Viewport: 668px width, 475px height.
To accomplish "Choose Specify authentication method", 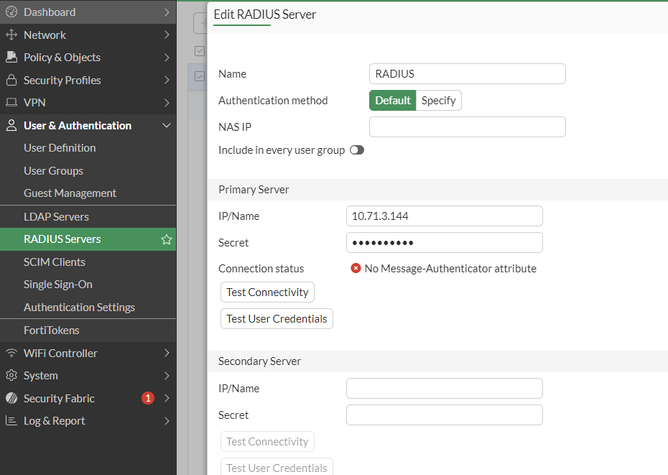I will (x=438, y=100).
